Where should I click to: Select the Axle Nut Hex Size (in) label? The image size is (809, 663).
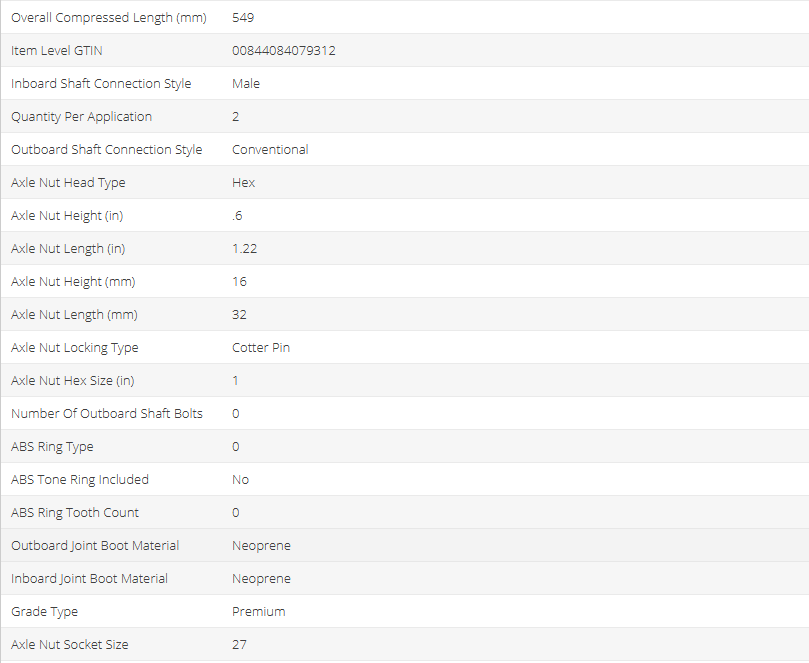[x=75, y=381]
